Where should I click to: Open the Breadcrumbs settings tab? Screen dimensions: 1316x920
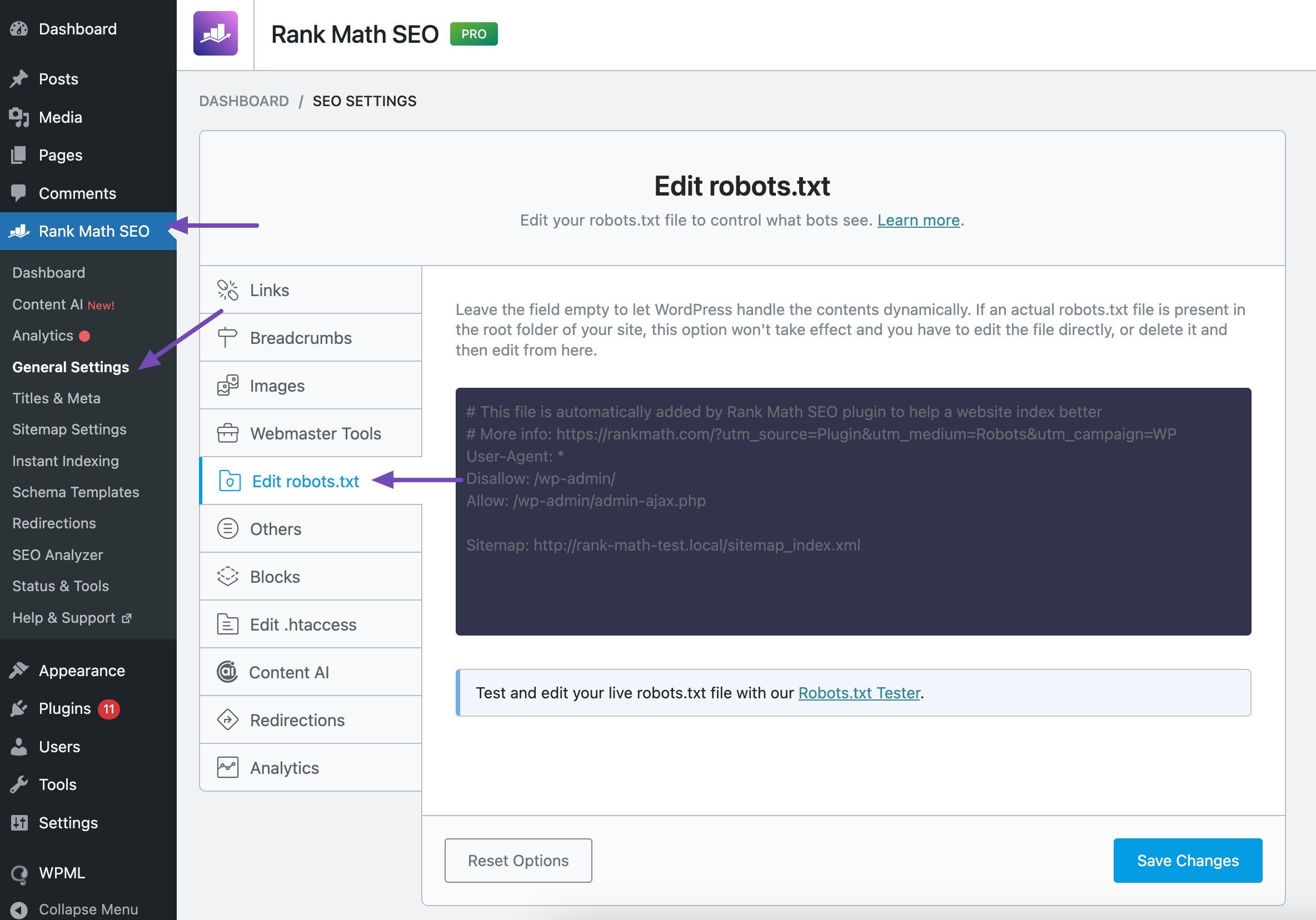[311, 337]
